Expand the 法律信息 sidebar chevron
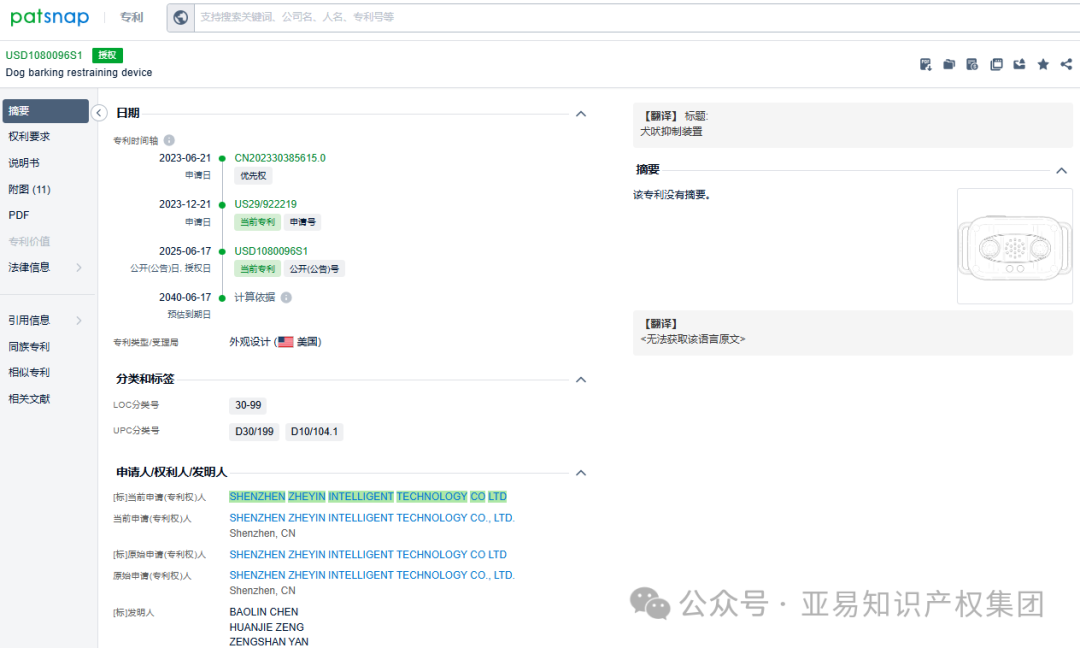Viewport: 1080px width, 648px height. point(79,267)
